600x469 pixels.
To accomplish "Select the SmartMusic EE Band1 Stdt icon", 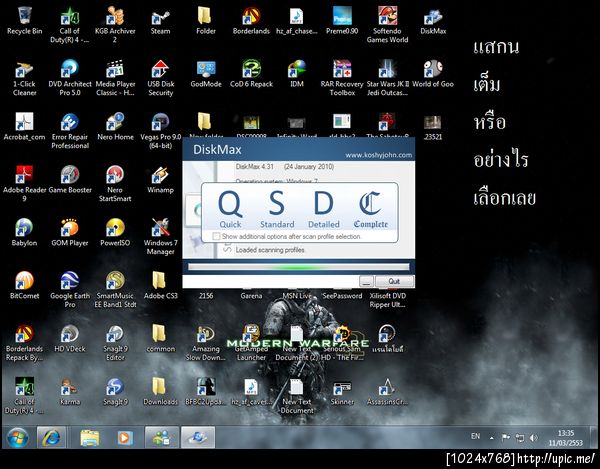I will [x=115, y=289].
